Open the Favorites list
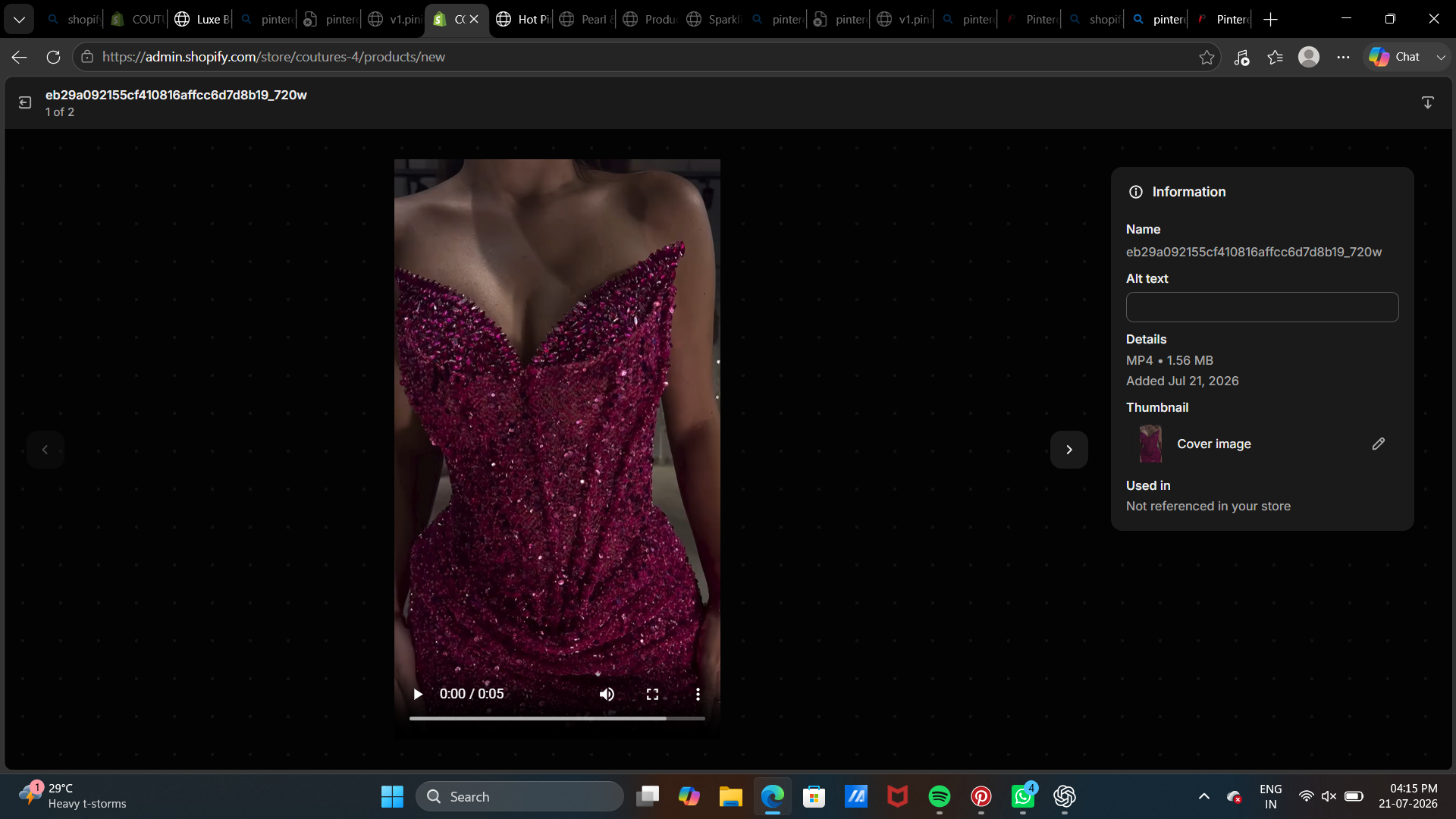 pos(1276,57)
